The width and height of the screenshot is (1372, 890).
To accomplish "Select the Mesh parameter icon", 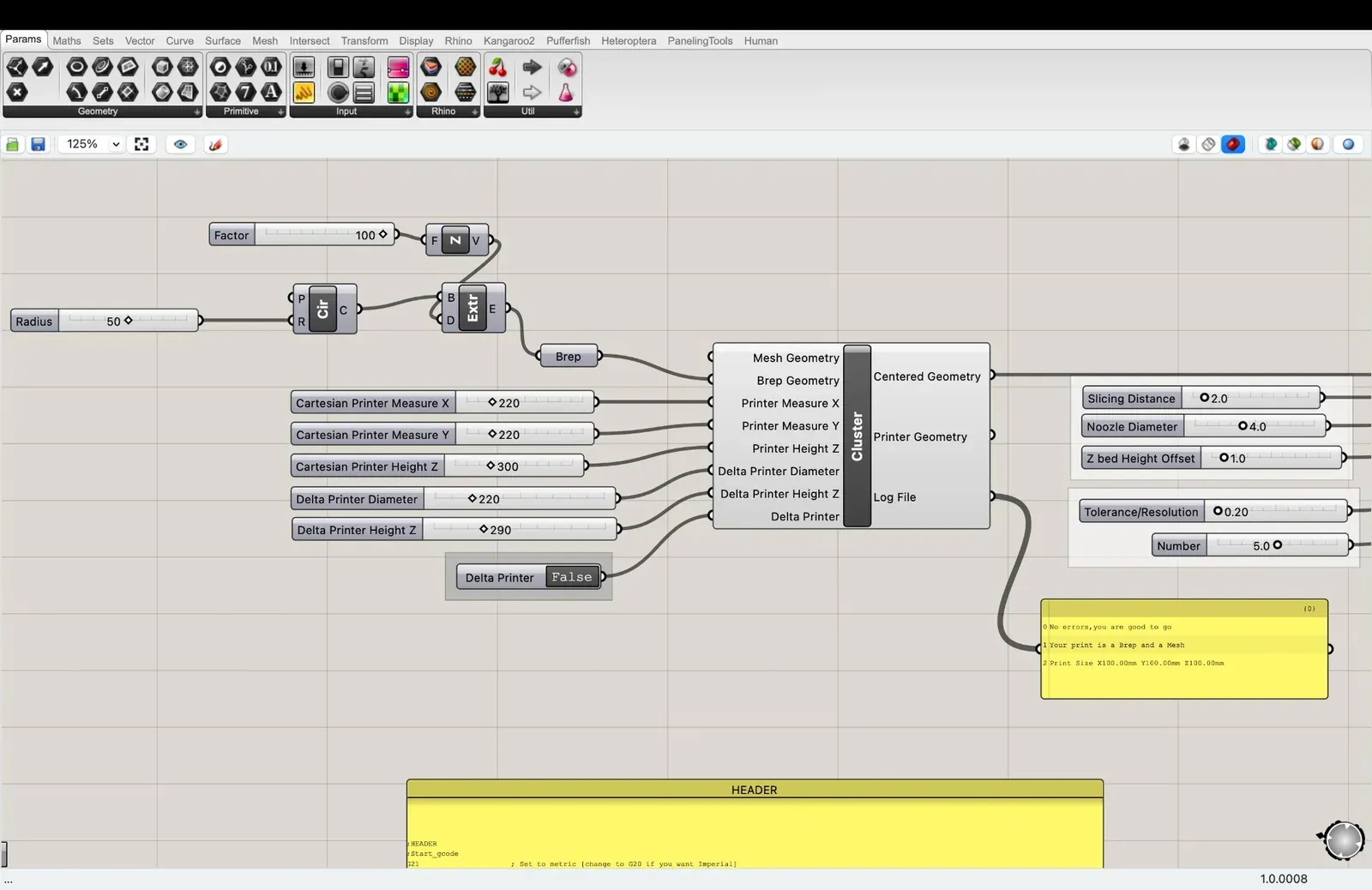I will 188,67.
